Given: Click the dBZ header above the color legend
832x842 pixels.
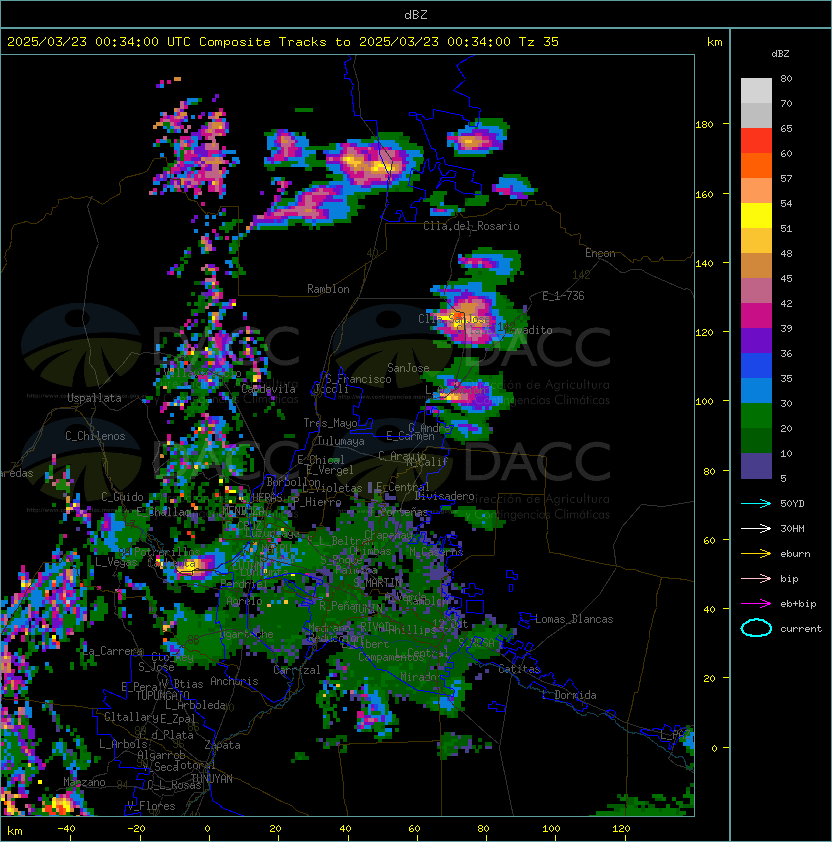Looking at the screenshot, I should [780, 54].
